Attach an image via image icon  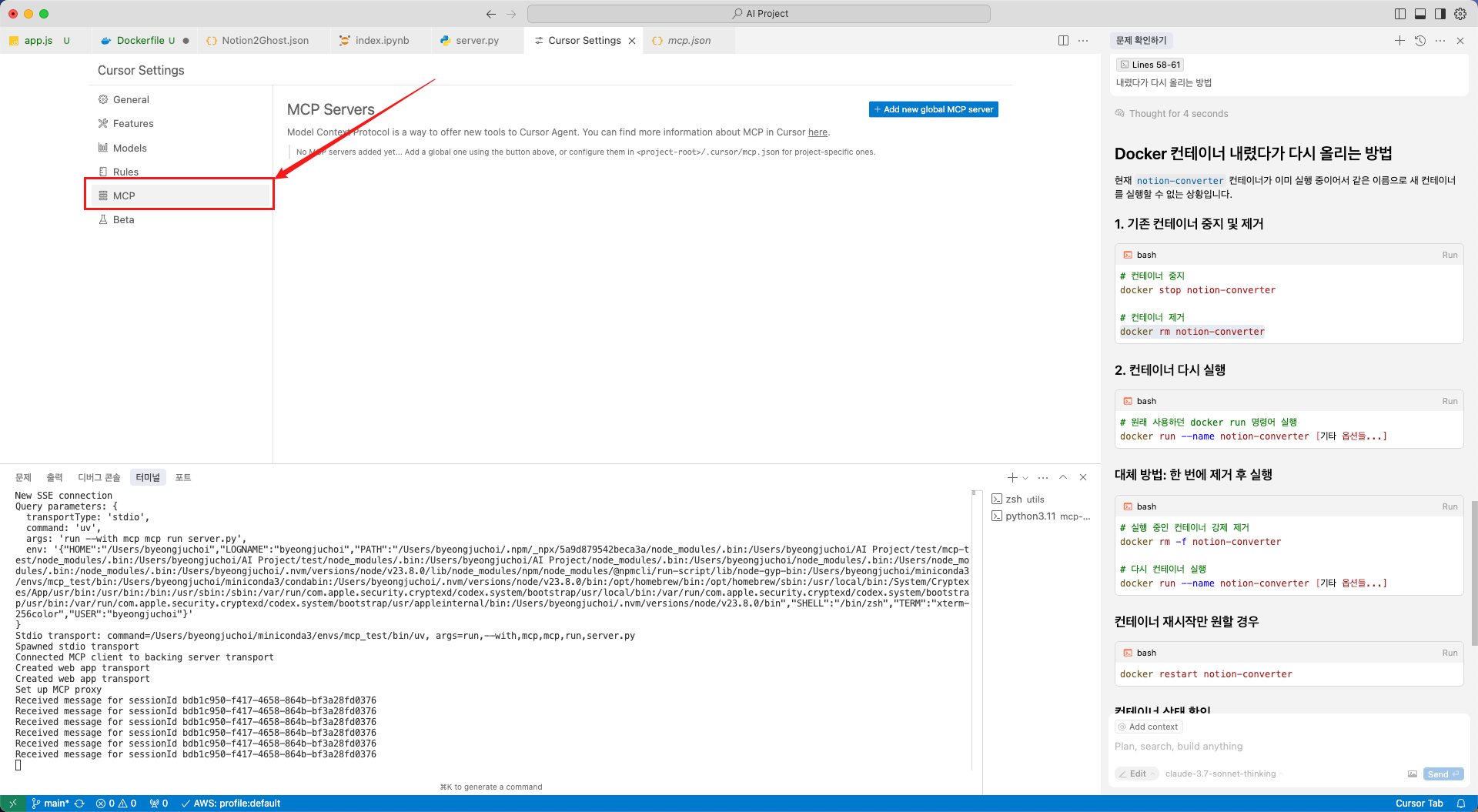pos(1413,774)
